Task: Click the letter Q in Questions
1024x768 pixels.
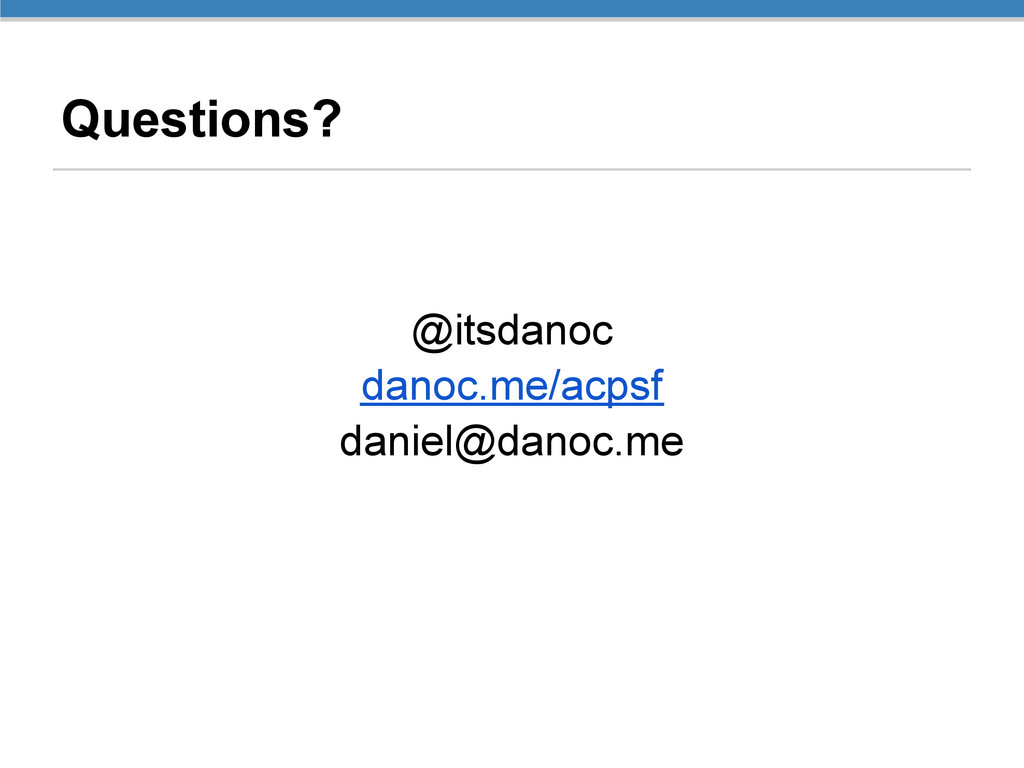Action: pyautogui.click(x=80, y=120)
